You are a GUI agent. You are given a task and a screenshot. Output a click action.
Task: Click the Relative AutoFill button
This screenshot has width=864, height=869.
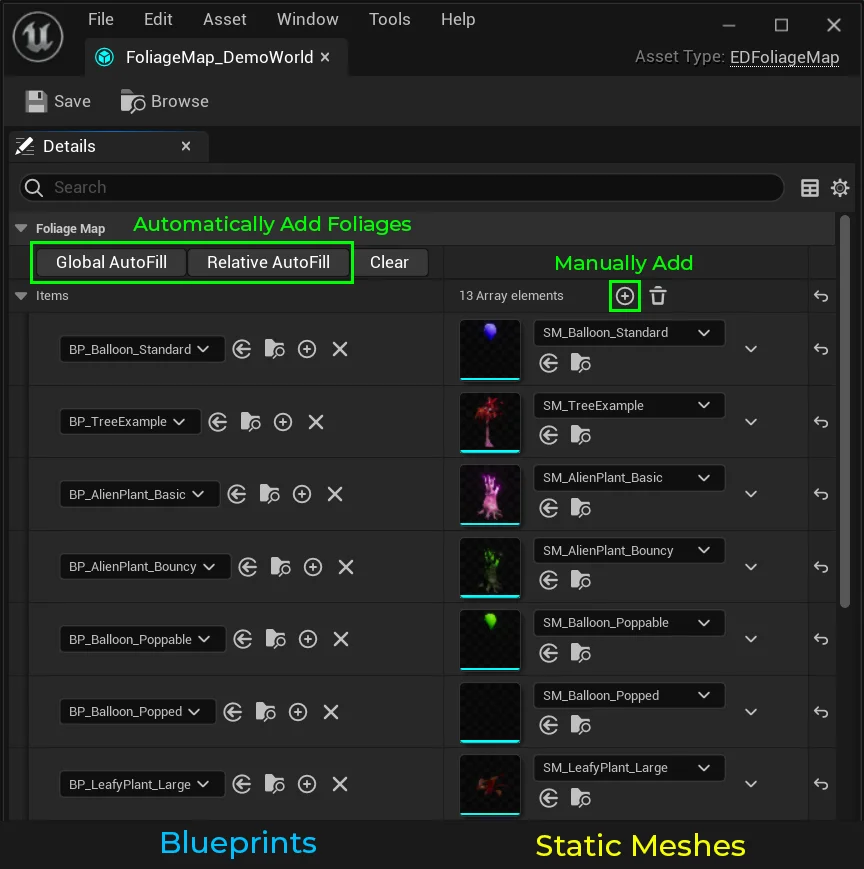(x=268, y=262)
